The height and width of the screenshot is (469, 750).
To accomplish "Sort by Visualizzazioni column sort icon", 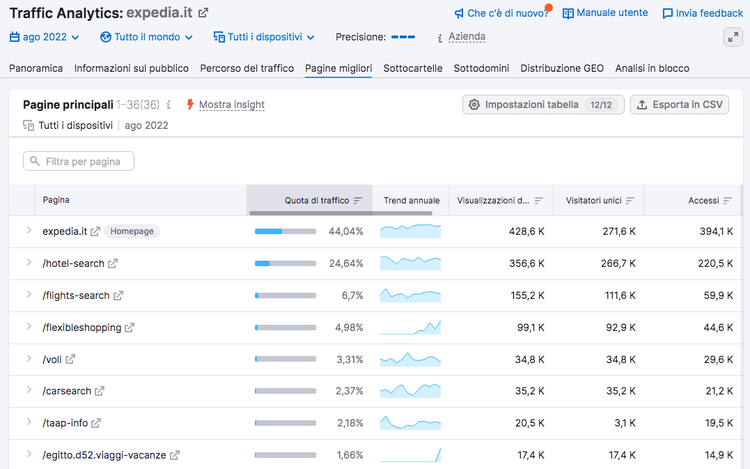I will (539, 201).
